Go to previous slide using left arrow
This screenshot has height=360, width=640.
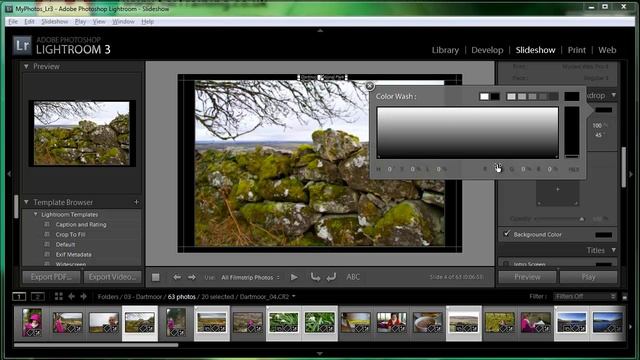coord(177,277)
